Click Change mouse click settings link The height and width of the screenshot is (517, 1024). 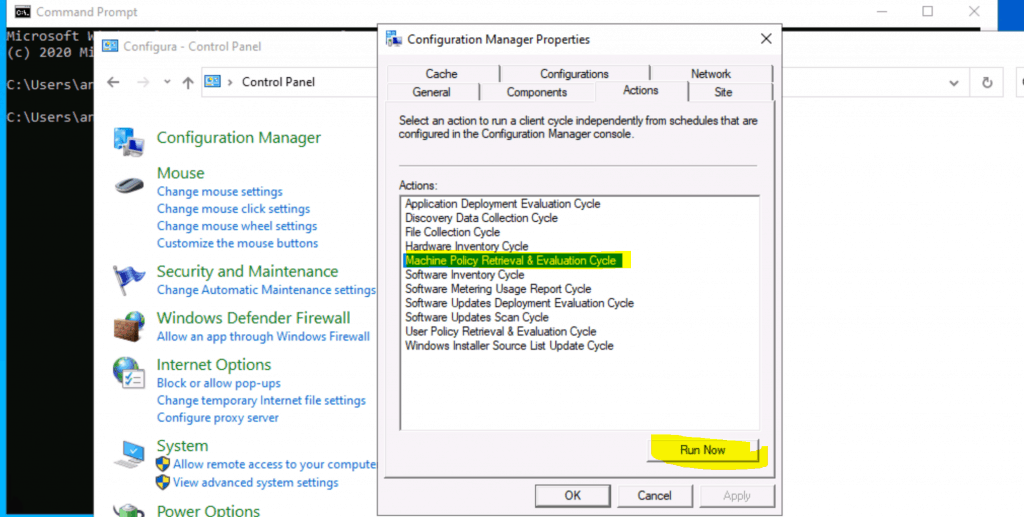pyautogui.click(x=233, y=209)
